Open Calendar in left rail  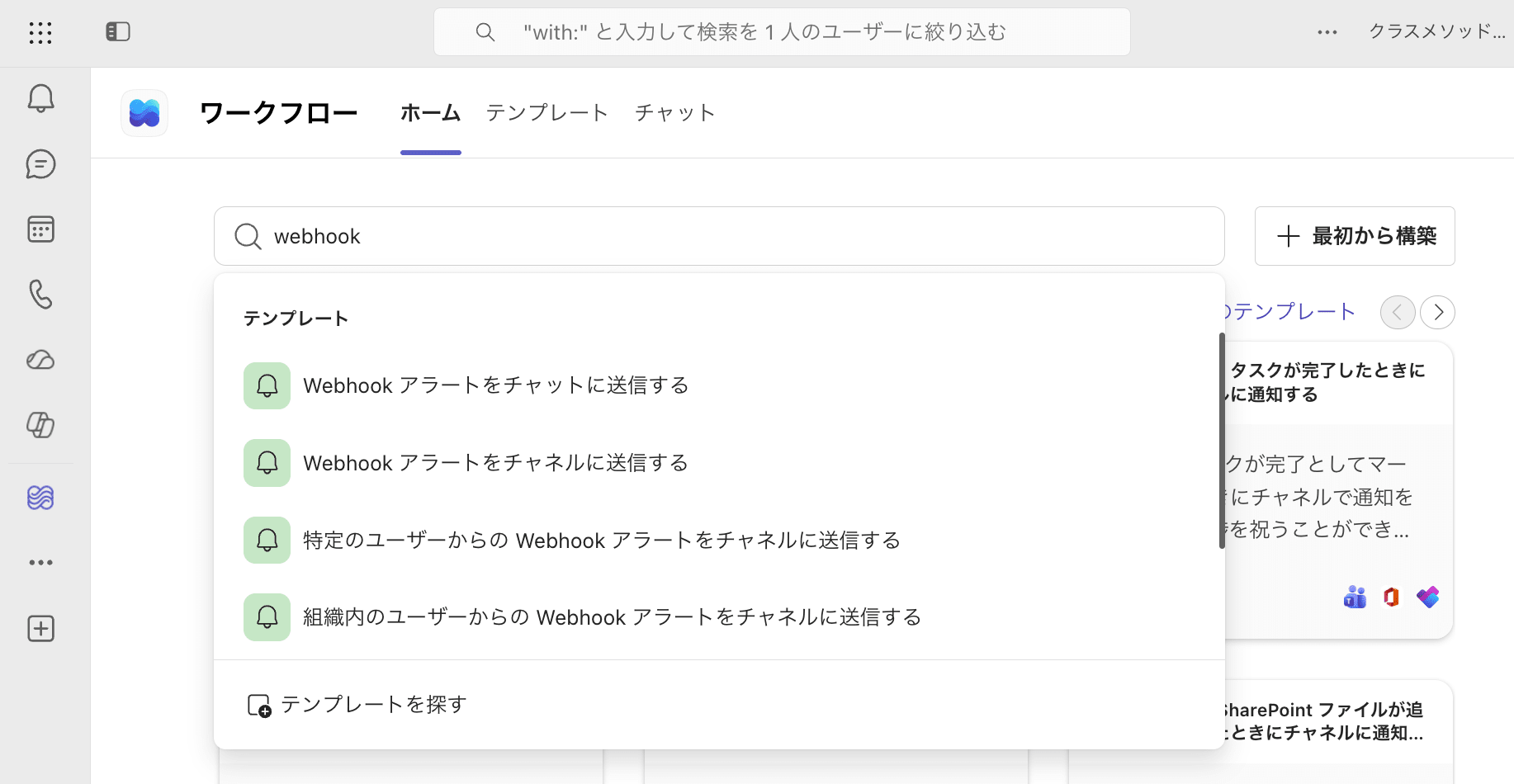(x=40, y=229)
